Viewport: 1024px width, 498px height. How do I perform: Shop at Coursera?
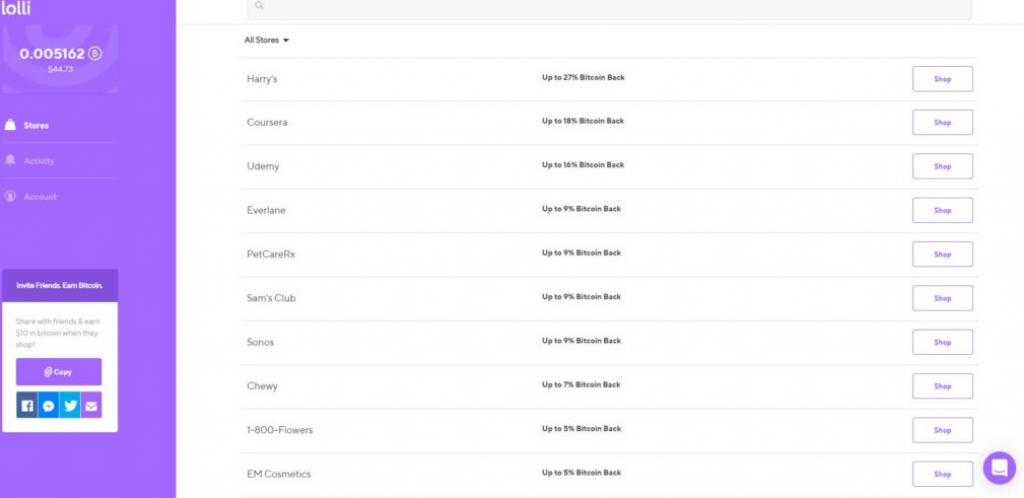(942, 123)
